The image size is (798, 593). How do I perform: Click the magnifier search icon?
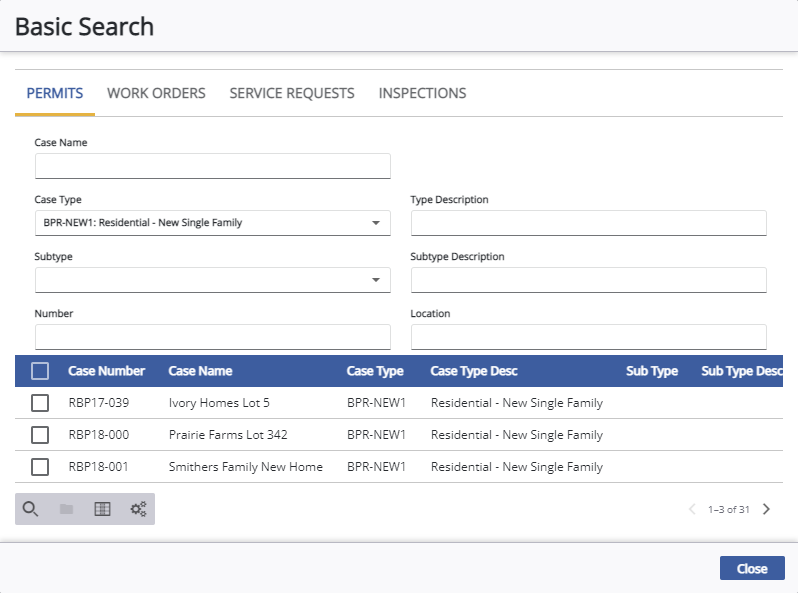point(31,509)
